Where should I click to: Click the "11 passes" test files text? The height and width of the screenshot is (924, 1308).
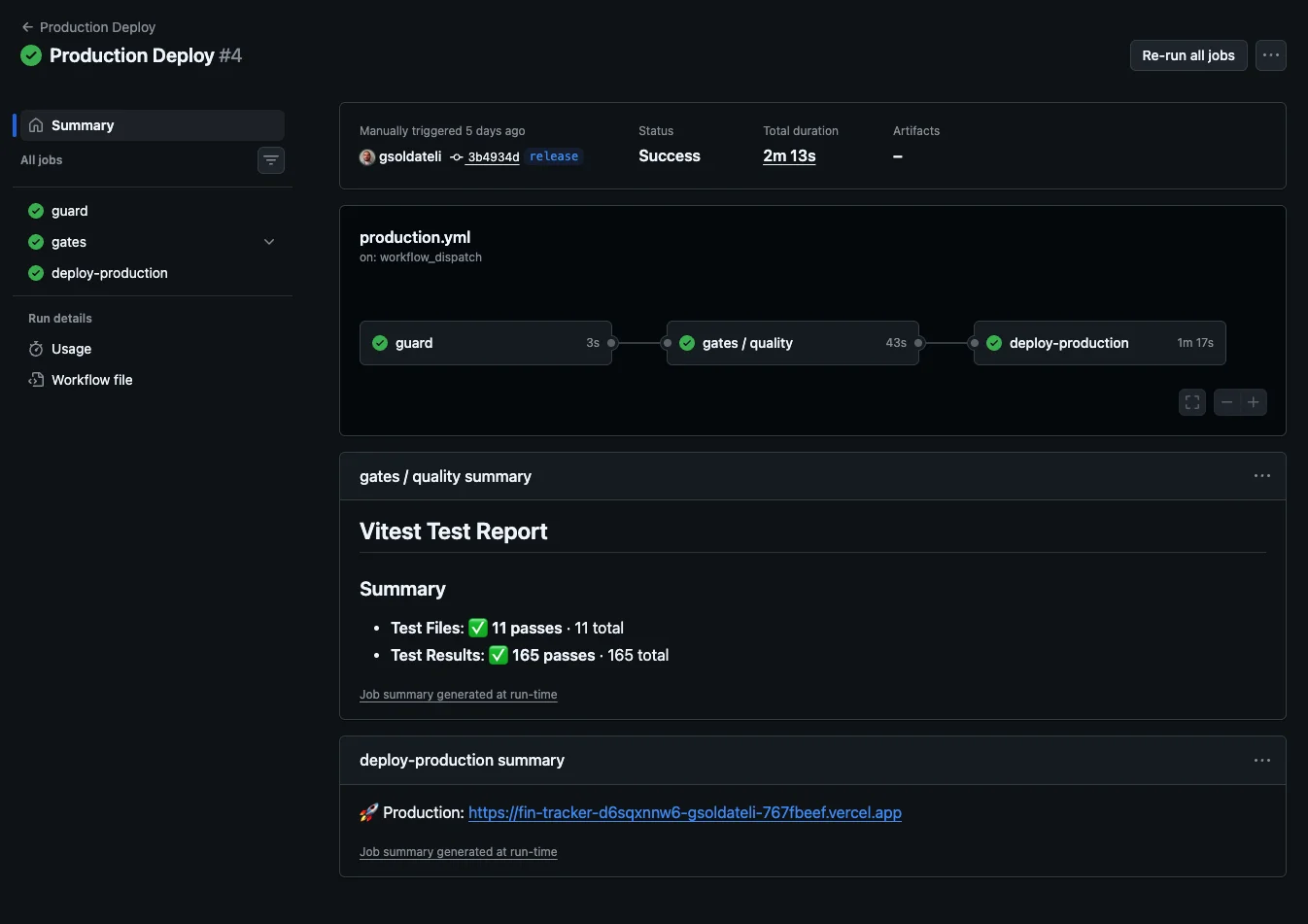(527, 628)
